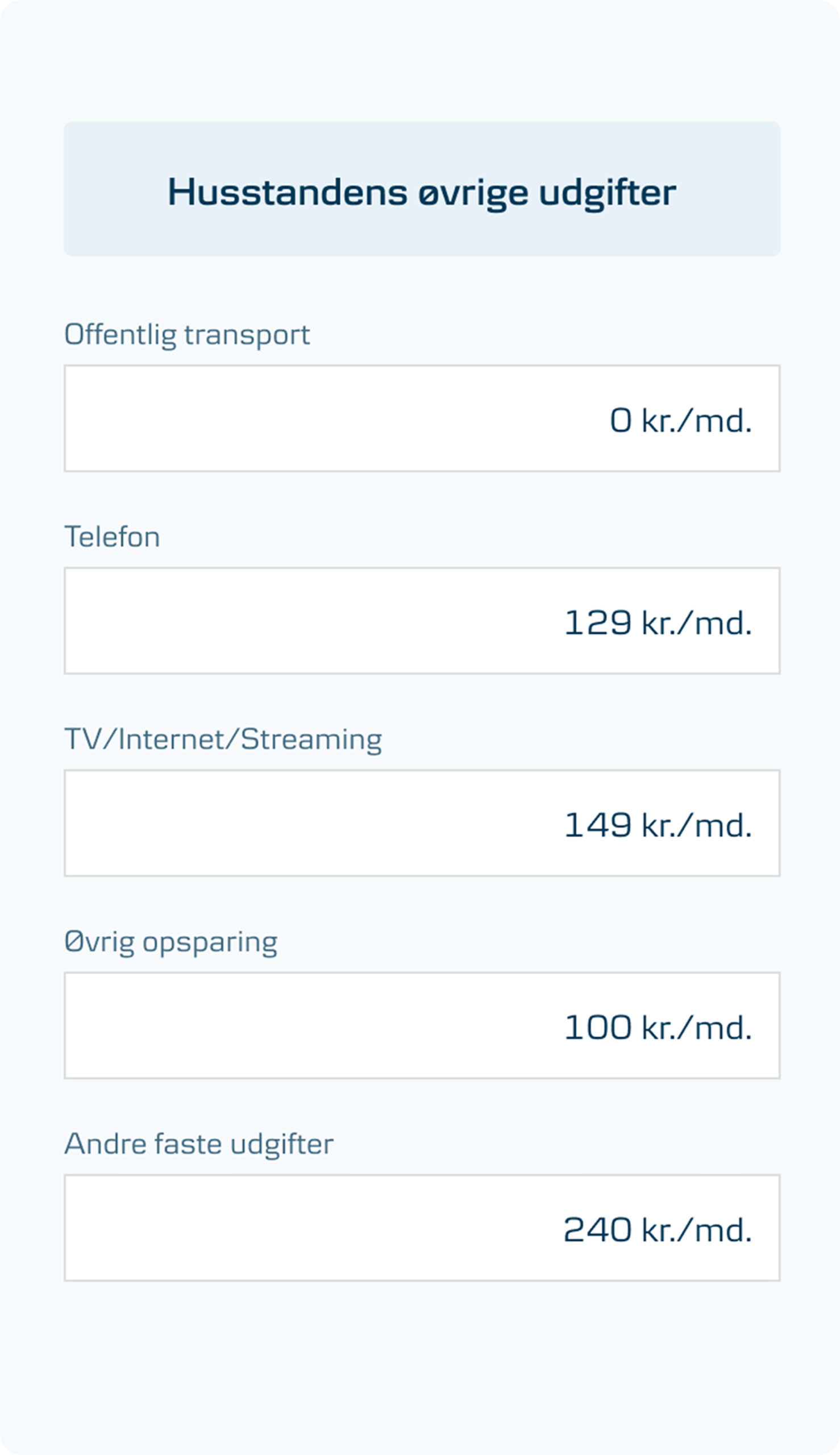Click into Andre faste udgifter input field

[422, 1228]
